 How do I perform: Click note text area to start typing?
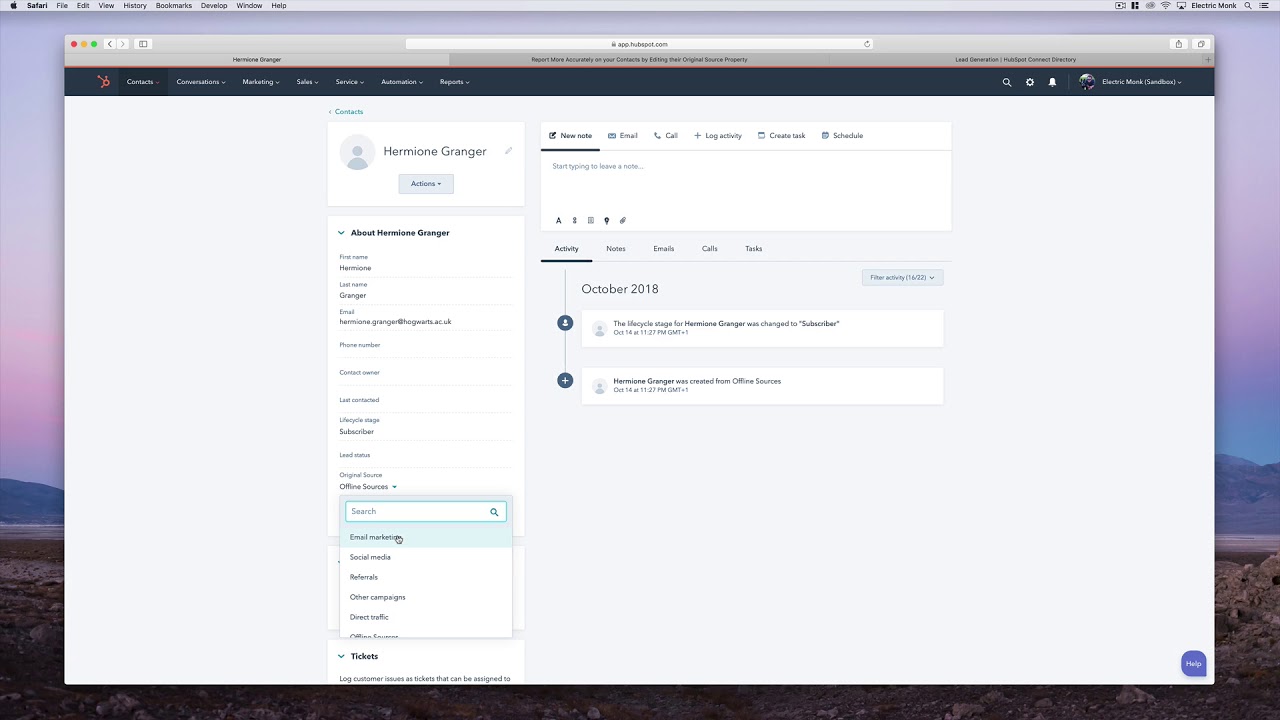(x=746, y=181)
